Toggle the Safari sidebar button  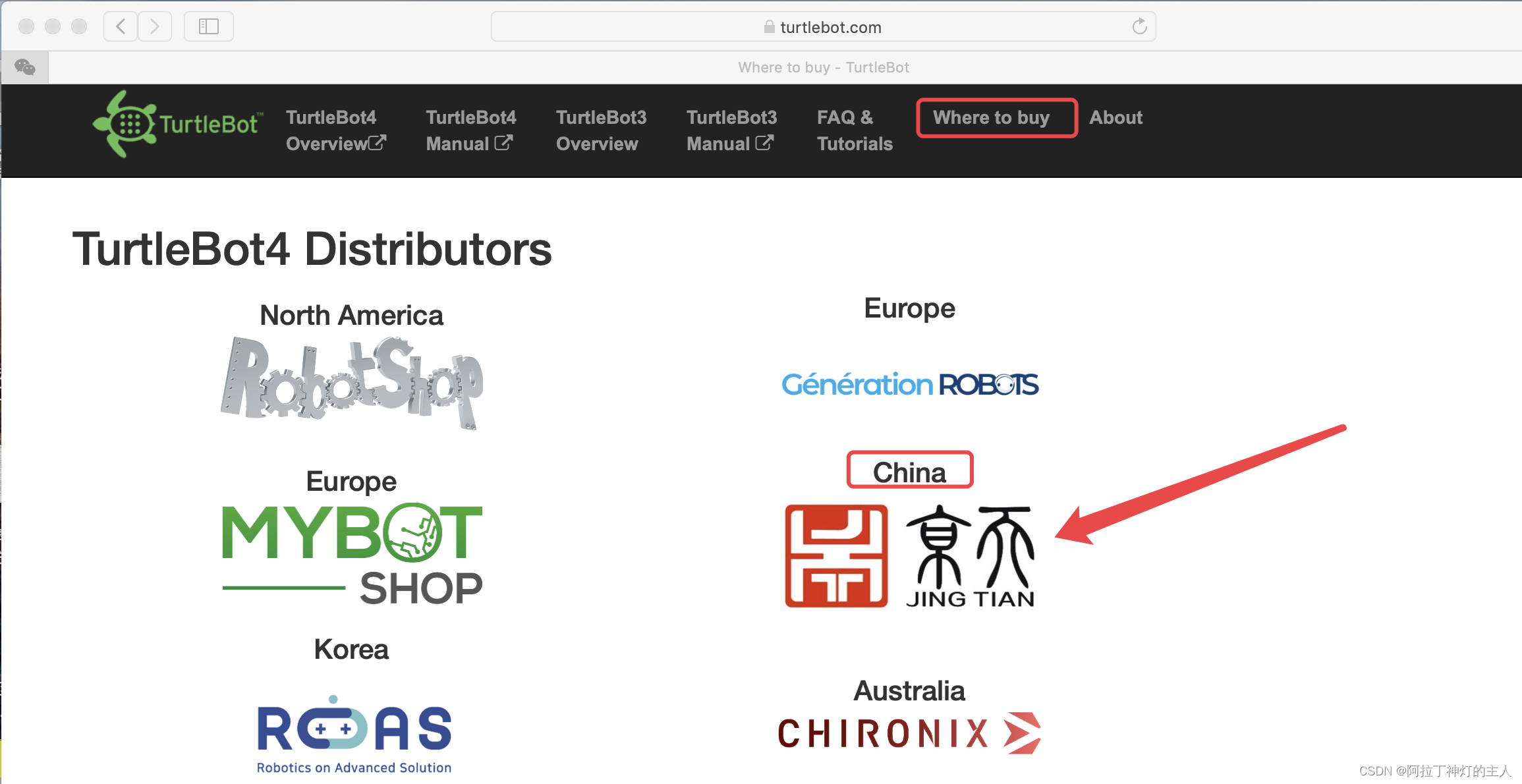click(x=208, y=26)
